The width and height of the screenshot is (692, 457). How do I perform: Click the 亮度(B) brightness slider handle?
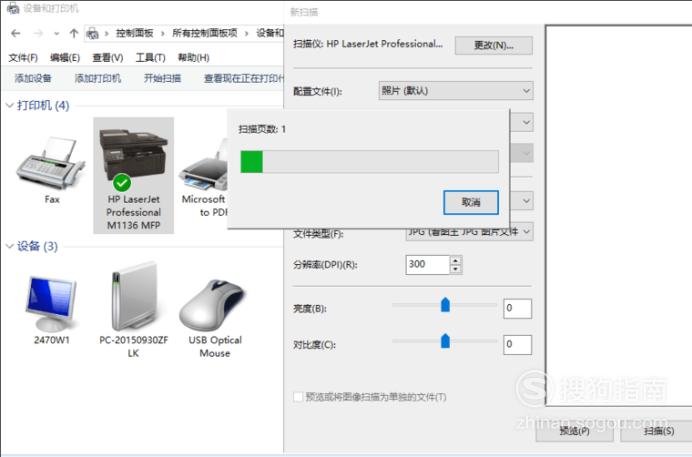(x=445, y=305)
